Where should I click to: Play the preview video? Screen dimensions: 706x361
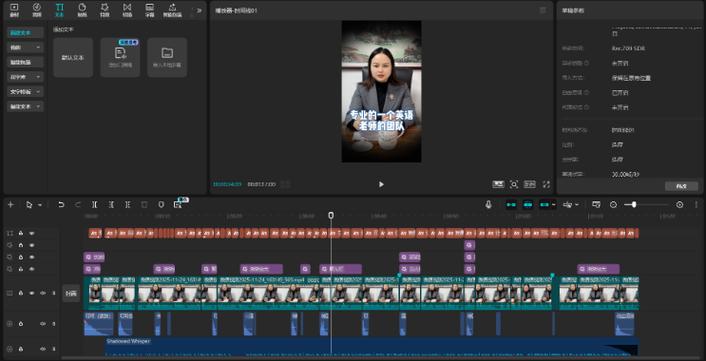pyautogui.click(x=381, y=184)
